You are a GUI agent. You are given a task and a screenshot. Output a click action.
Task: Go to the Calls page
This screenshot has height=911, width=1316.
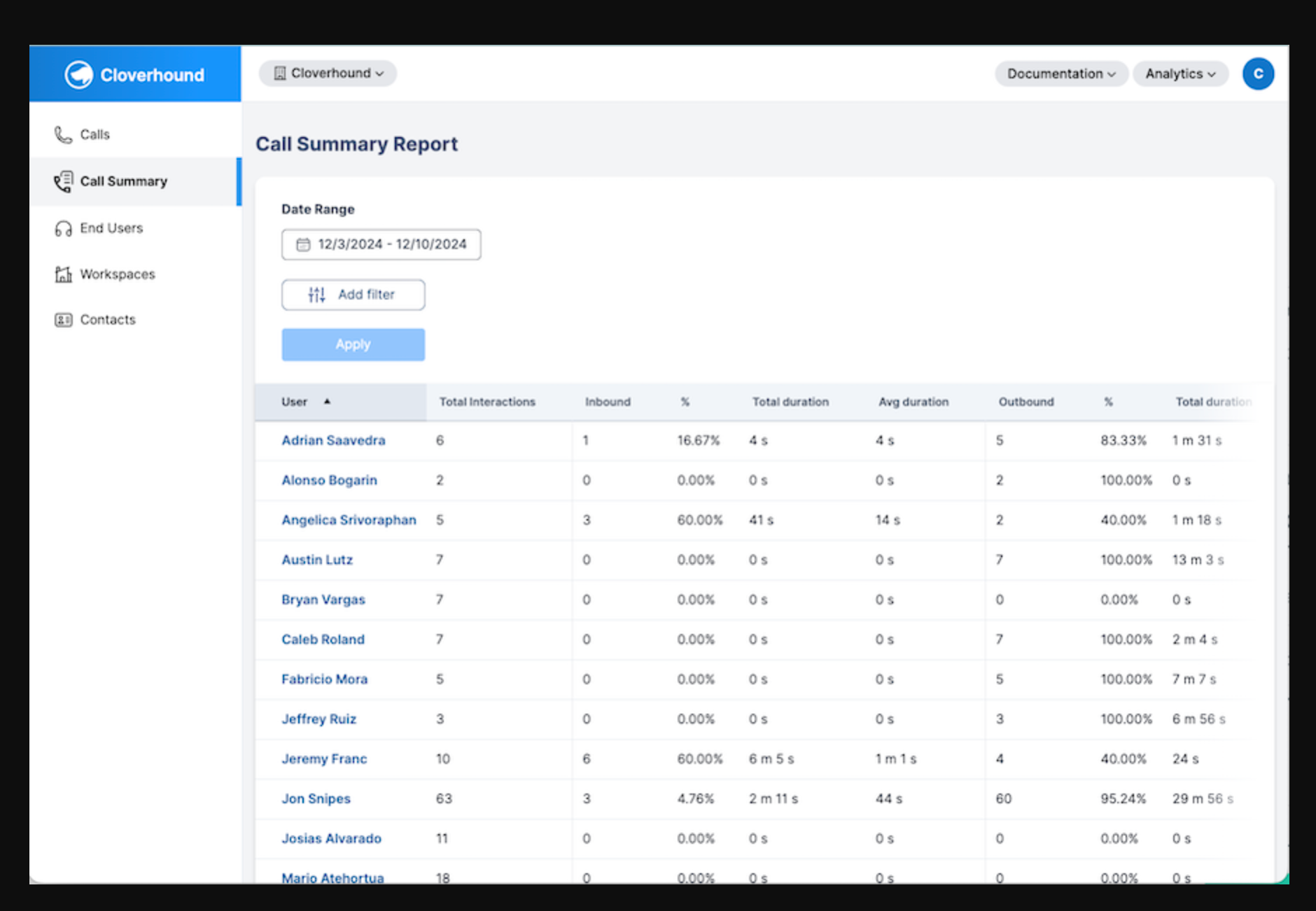(x=136, y=134)
